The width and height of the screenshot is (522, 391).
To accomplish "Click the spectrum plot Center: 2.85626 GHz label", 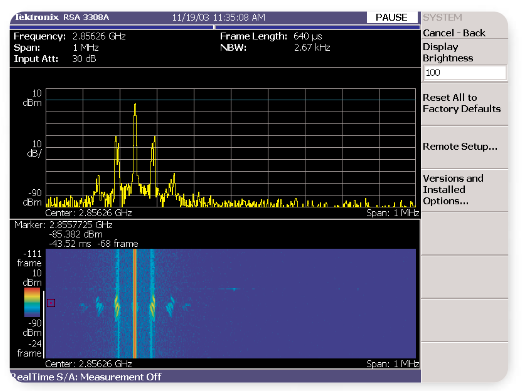I will click(x=88, y=213).
